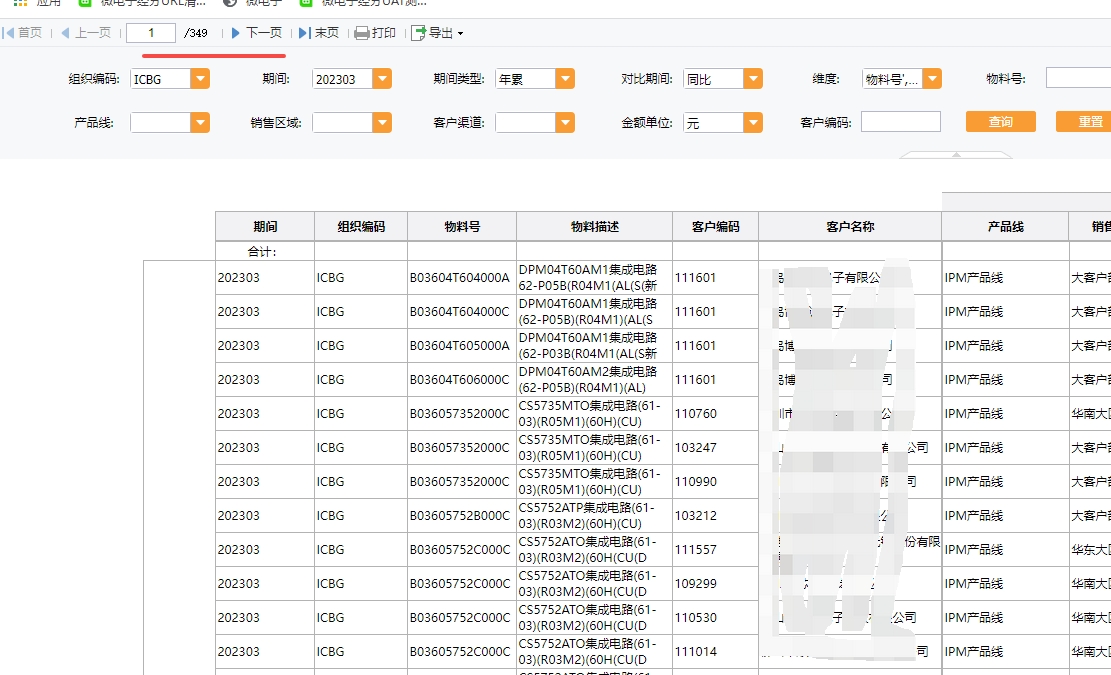The image size is (1111, 675).
Task: Jump to last page 末页
Action: tap(319, 33)
